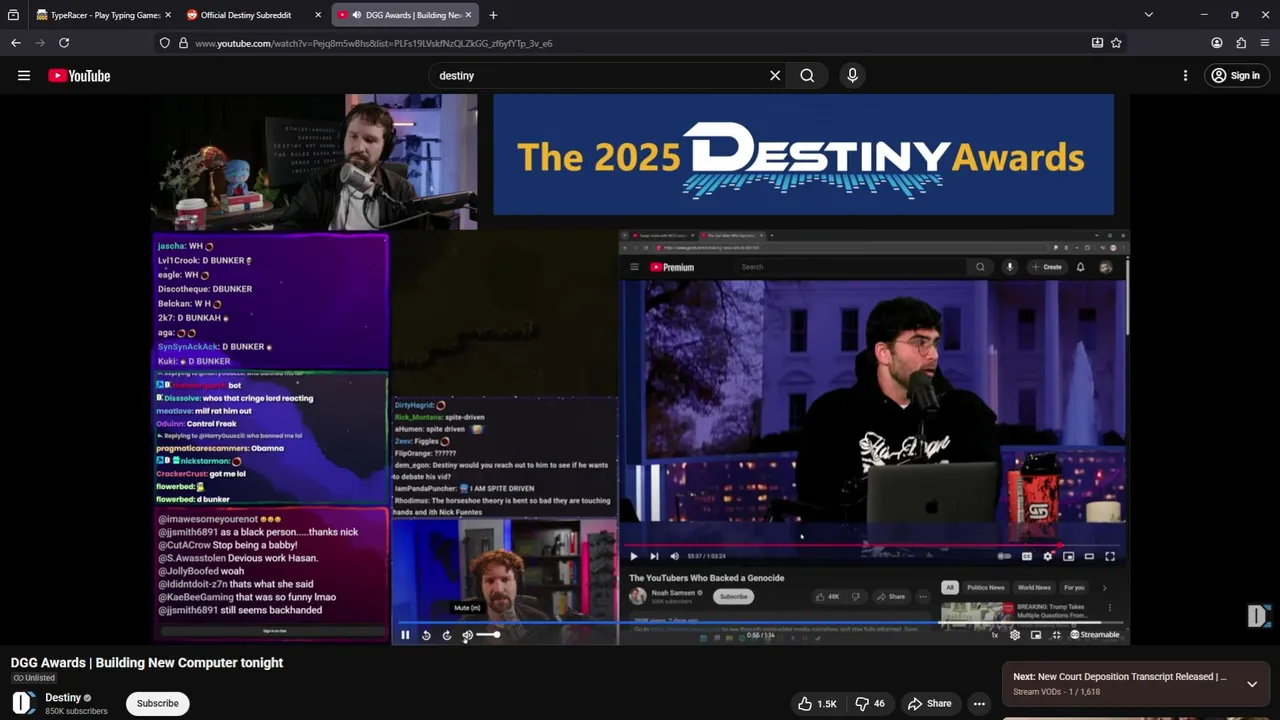Go to YouTube home via the logo

79,76
